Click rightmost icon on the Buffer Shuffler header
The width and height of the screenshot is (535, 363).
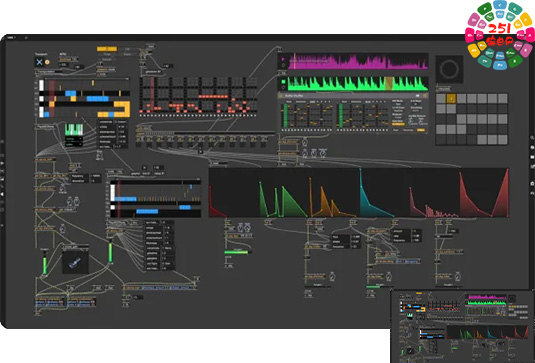point(425,96)
